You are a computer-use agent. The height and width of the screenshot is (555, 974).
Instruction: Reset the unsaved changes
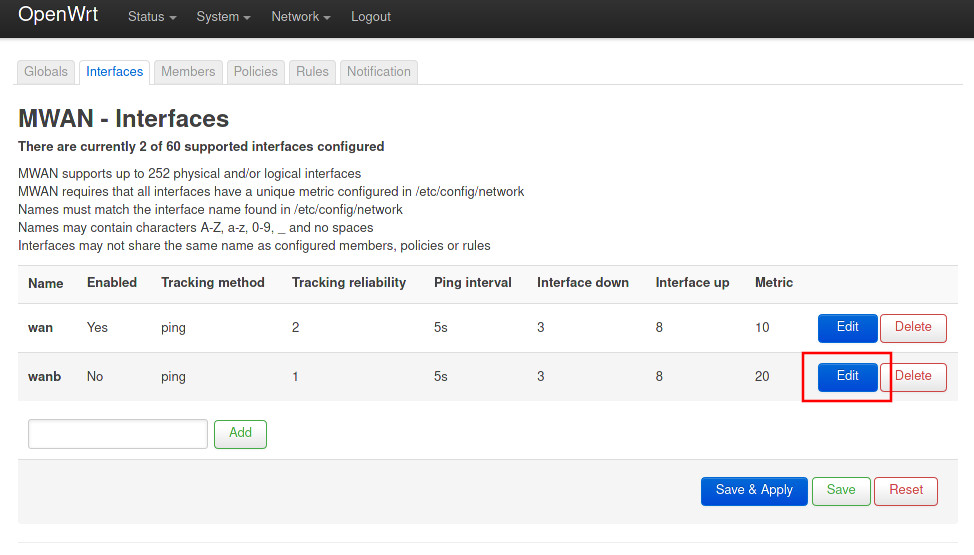[x=905, y=491]
